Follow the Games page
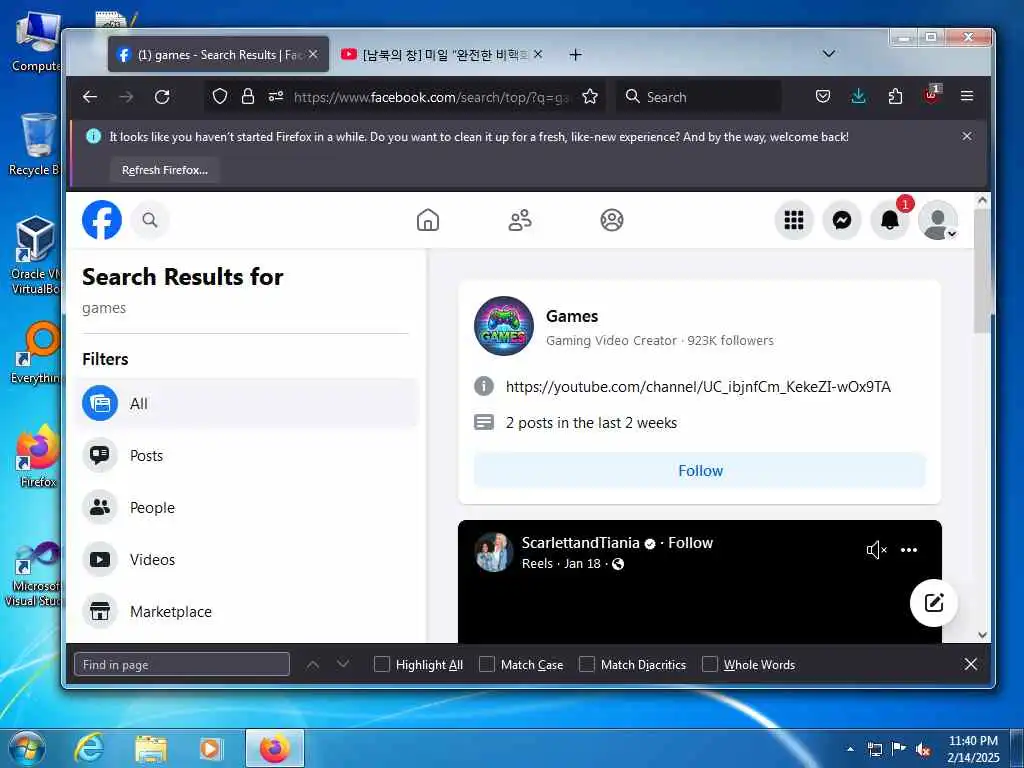Viewport: 1024px width, 768px height. click(699, 470)
